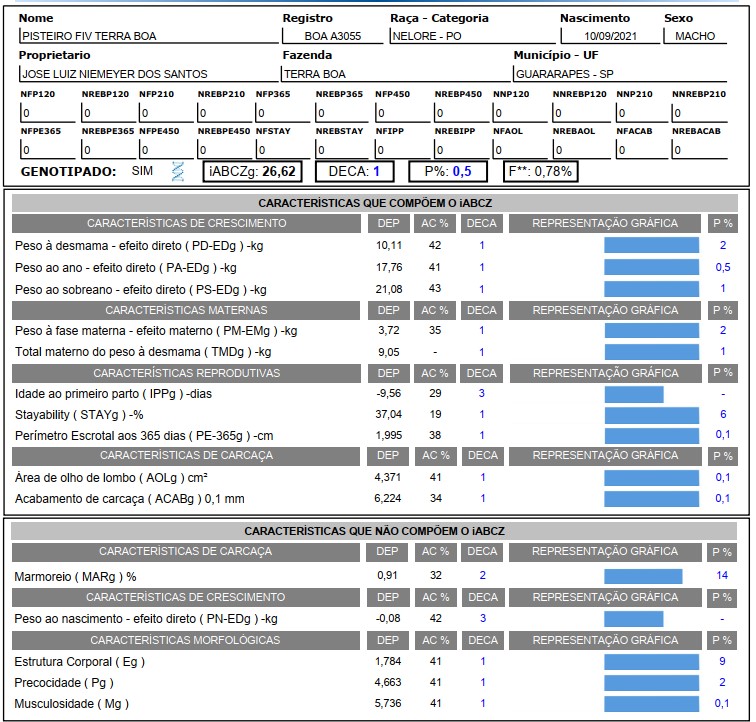The height and width of the screenshot is (722, 756).
Task: Click the blue bar for Peso à desmama
Action: pos(651,245)
